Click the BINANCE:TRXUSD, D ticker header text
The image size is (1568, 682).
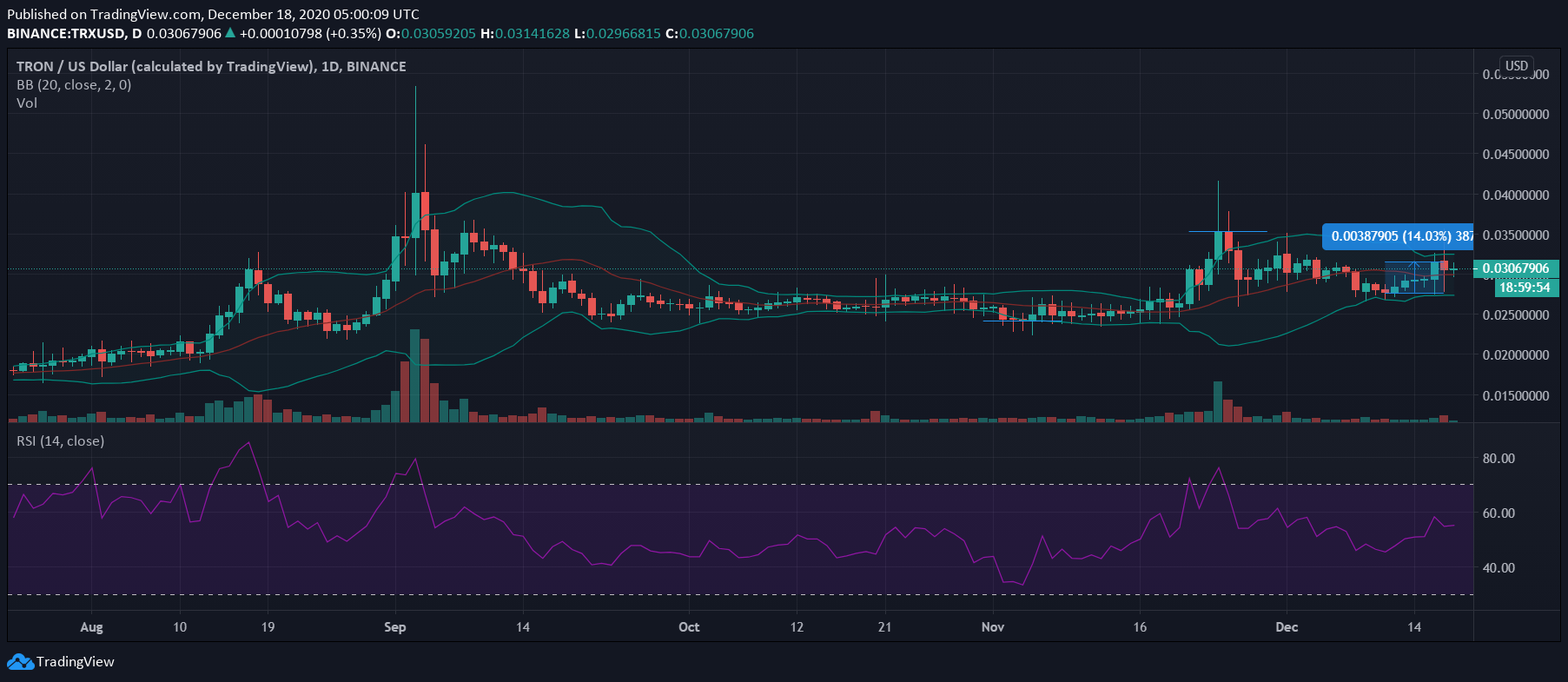[x=74, y=34]
